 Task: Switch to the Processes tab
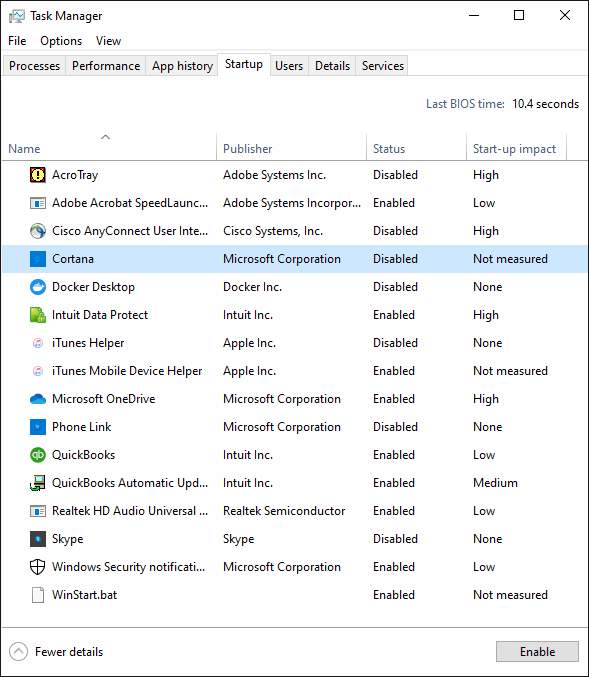click(x=35, y=66)
